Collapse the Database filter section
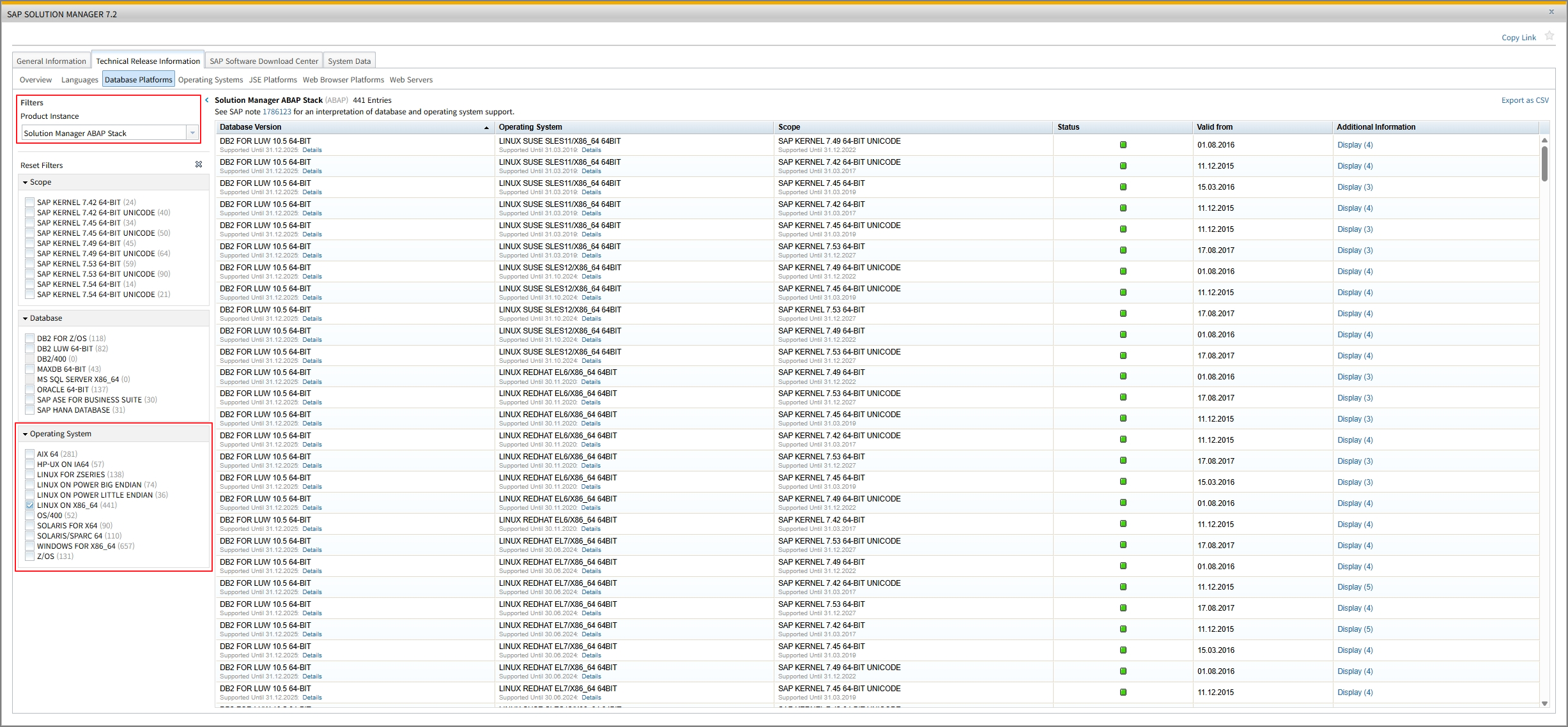Screen dimensions: 1568x727 click(x=25, y=319)
